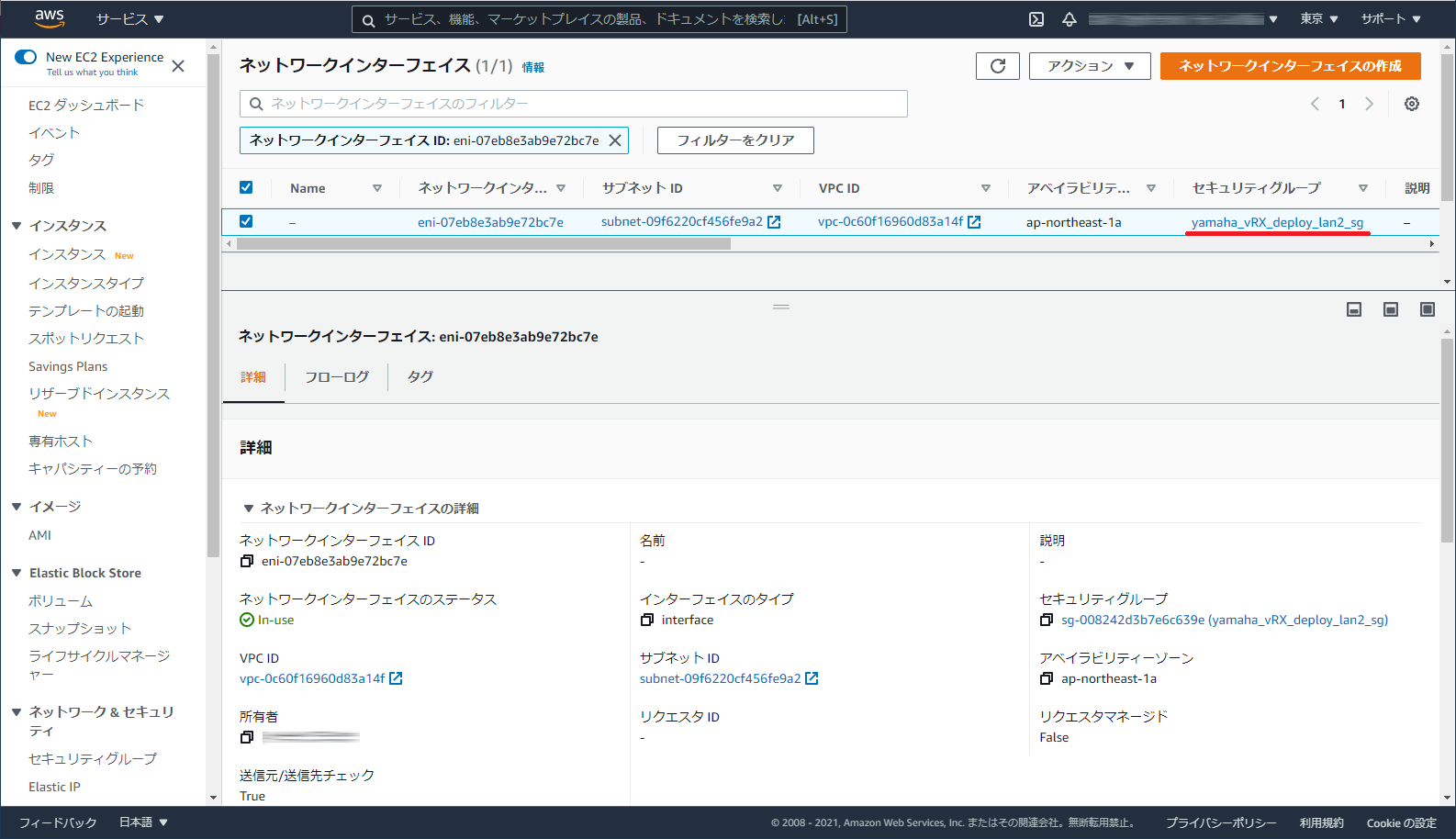Open Cookie の設定 in footer
This screenshot has height=839, width=1456.
(1401, 822)
